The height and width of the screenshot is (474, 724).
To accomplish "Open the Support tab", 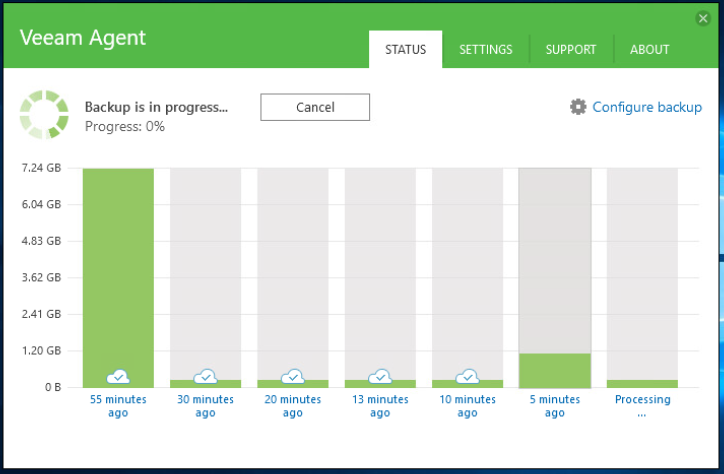I will [571, 49].
